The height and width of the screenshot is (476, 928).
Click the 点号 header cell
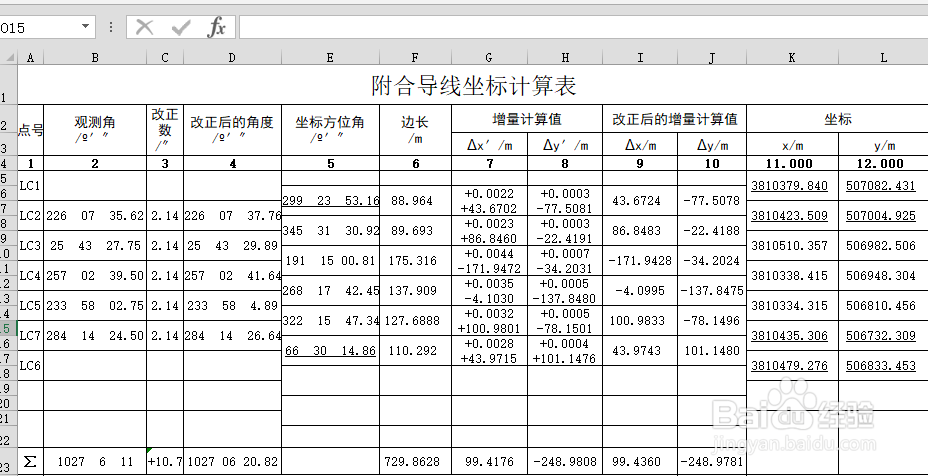[x=31, y=130]
